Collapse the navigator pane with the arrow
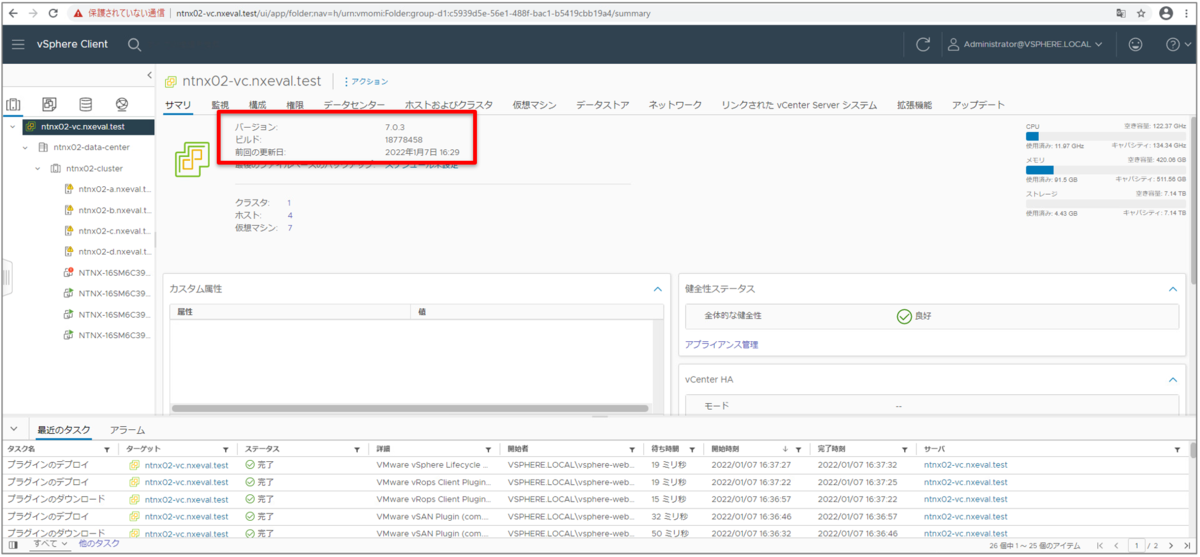 tap(149, 76)
